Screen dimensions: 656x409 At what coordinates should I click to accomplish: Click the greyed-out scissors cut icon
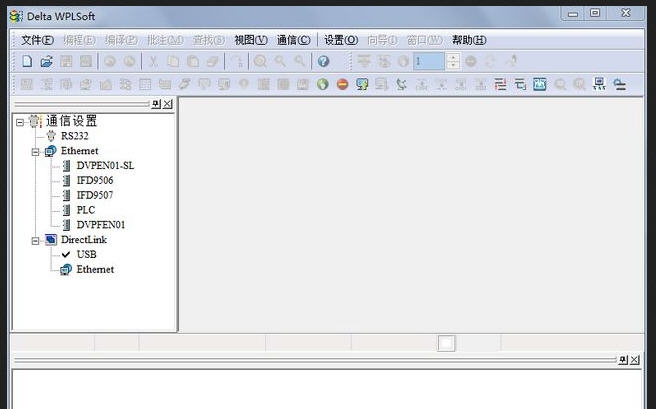pyautogui.click(x=153, y=62)
